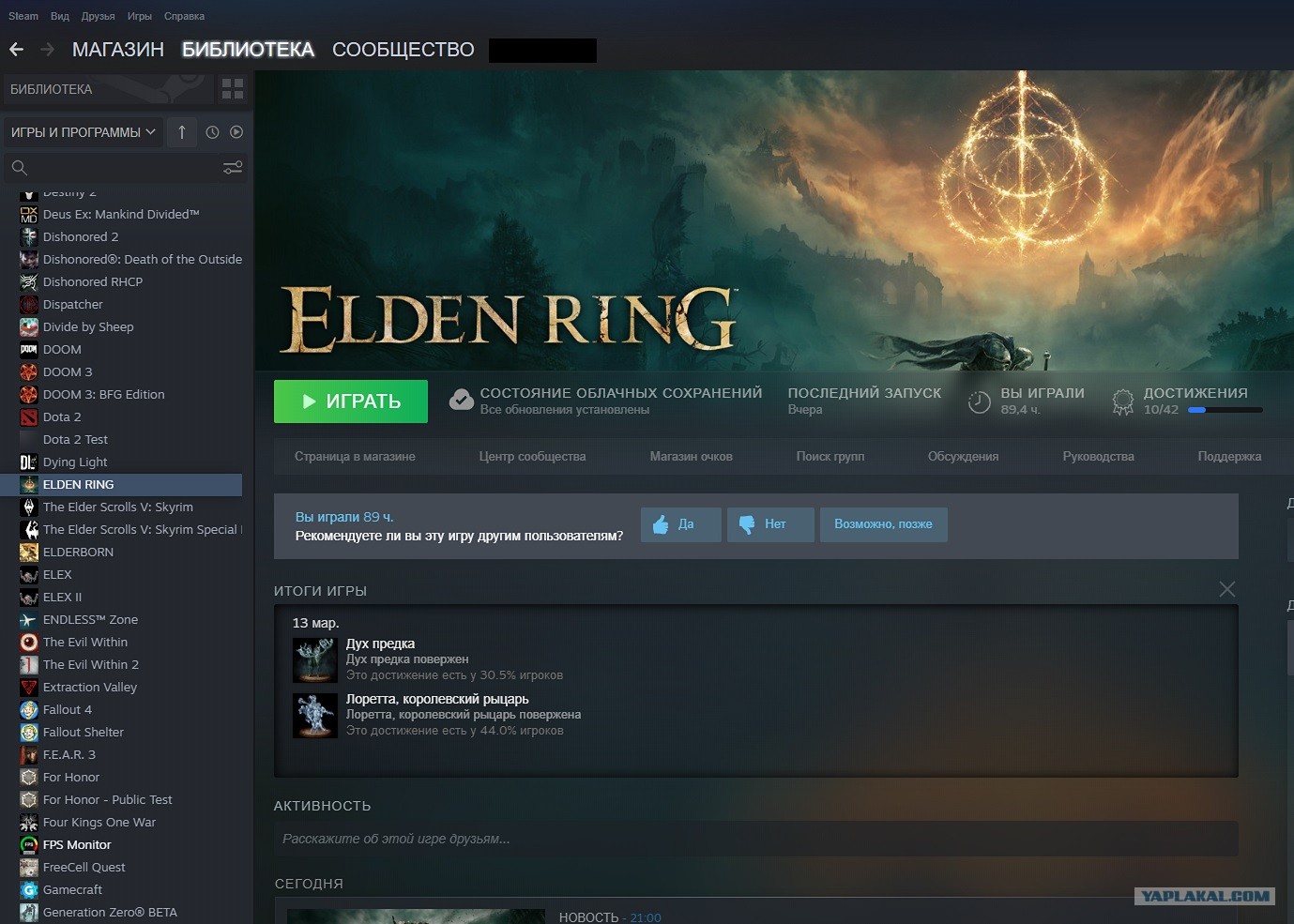
Task: Open Дух предка achievement thumbnail
Action: [314, 659]
